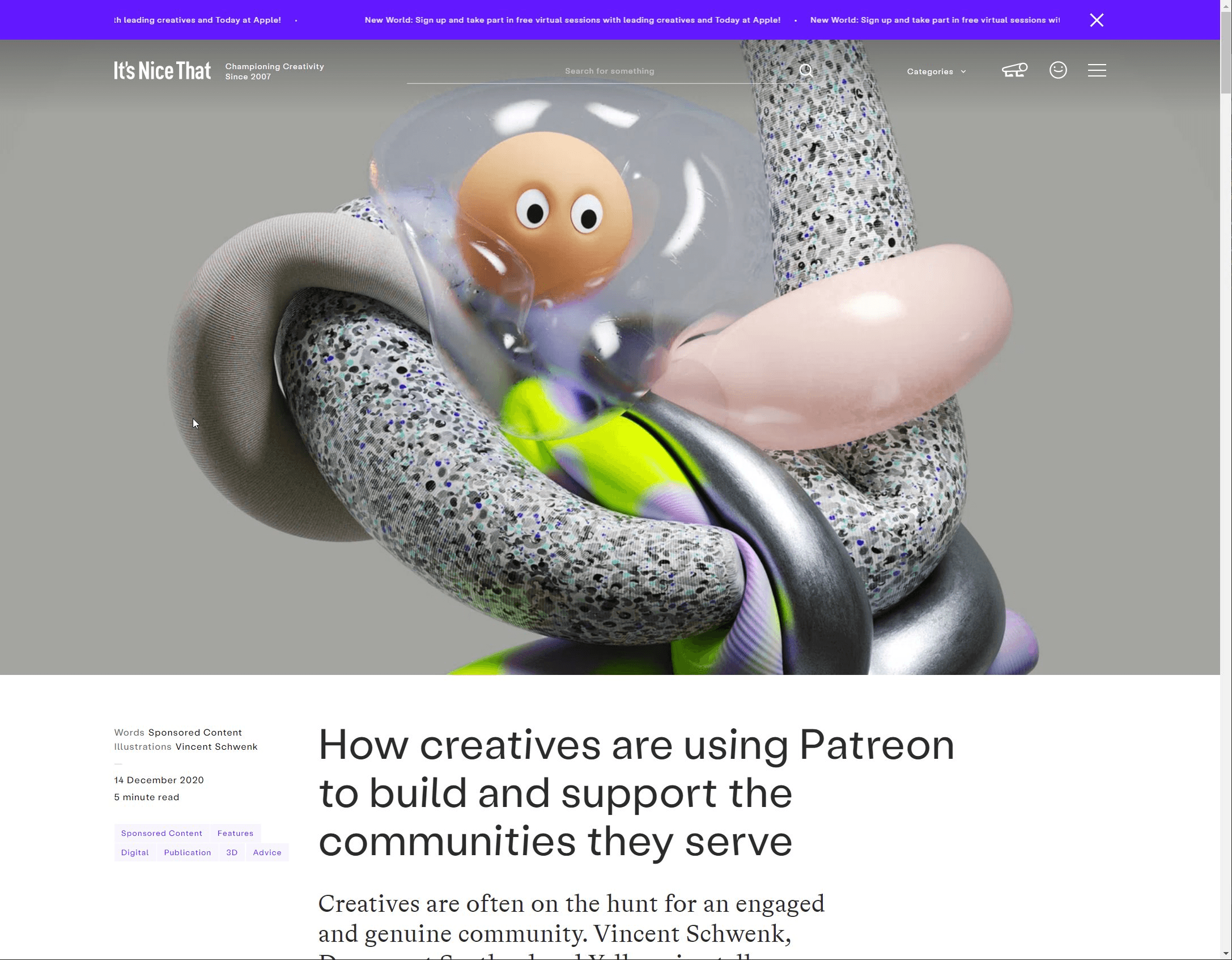Expand the Categories dropdown
1232x960 pixels.
pos(930,71)
